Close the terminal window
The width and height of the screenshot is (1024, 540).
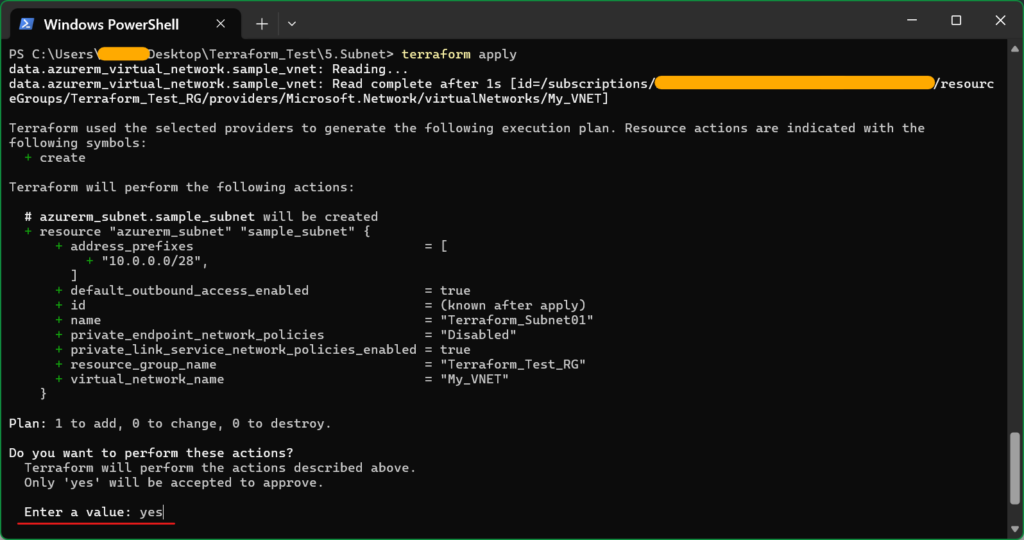pyautogui.click(x=1000, y=20)
